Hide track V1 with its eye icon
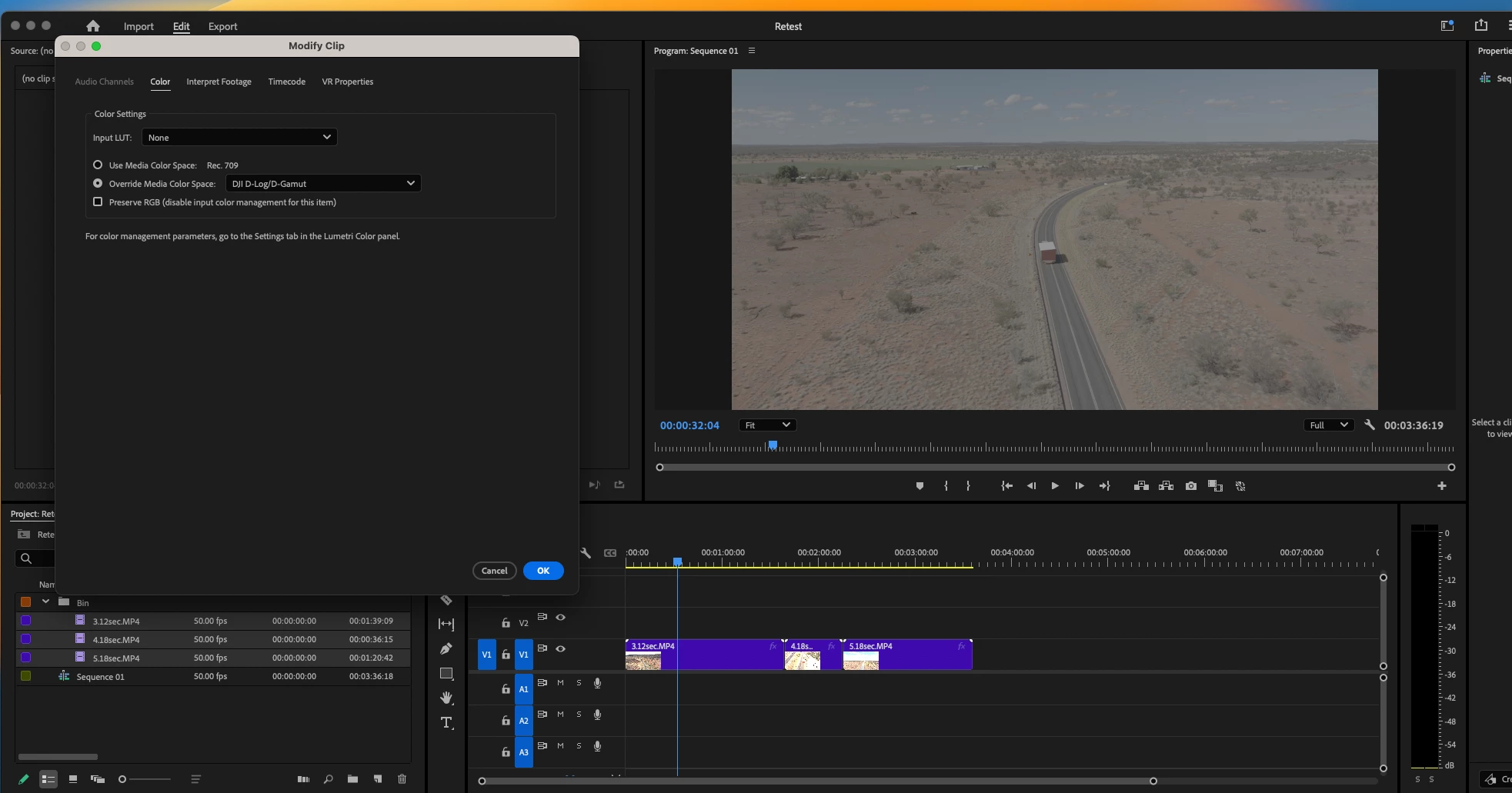 pos(561,648)
